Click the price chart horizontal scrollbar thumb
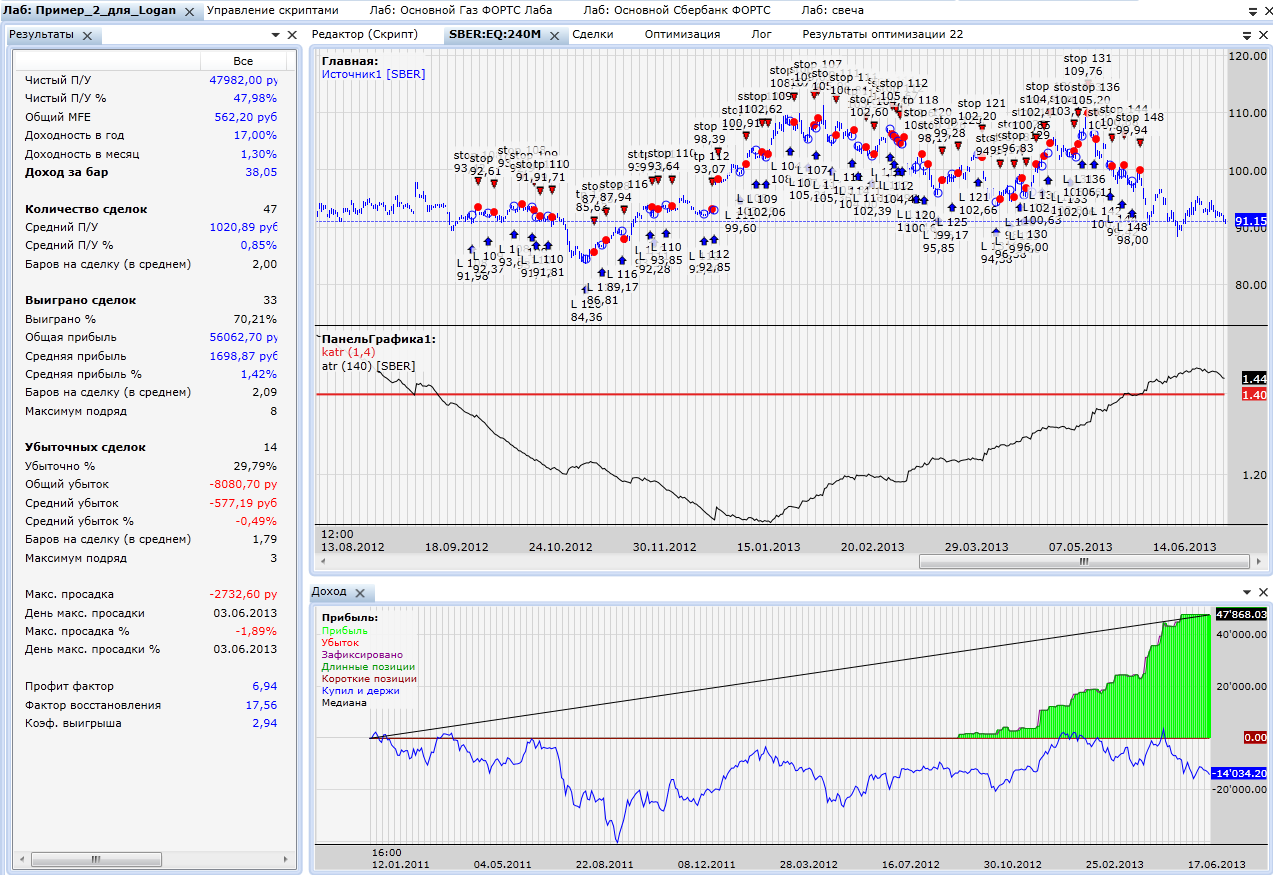Screen dimensions: 1273x875 1083,562
